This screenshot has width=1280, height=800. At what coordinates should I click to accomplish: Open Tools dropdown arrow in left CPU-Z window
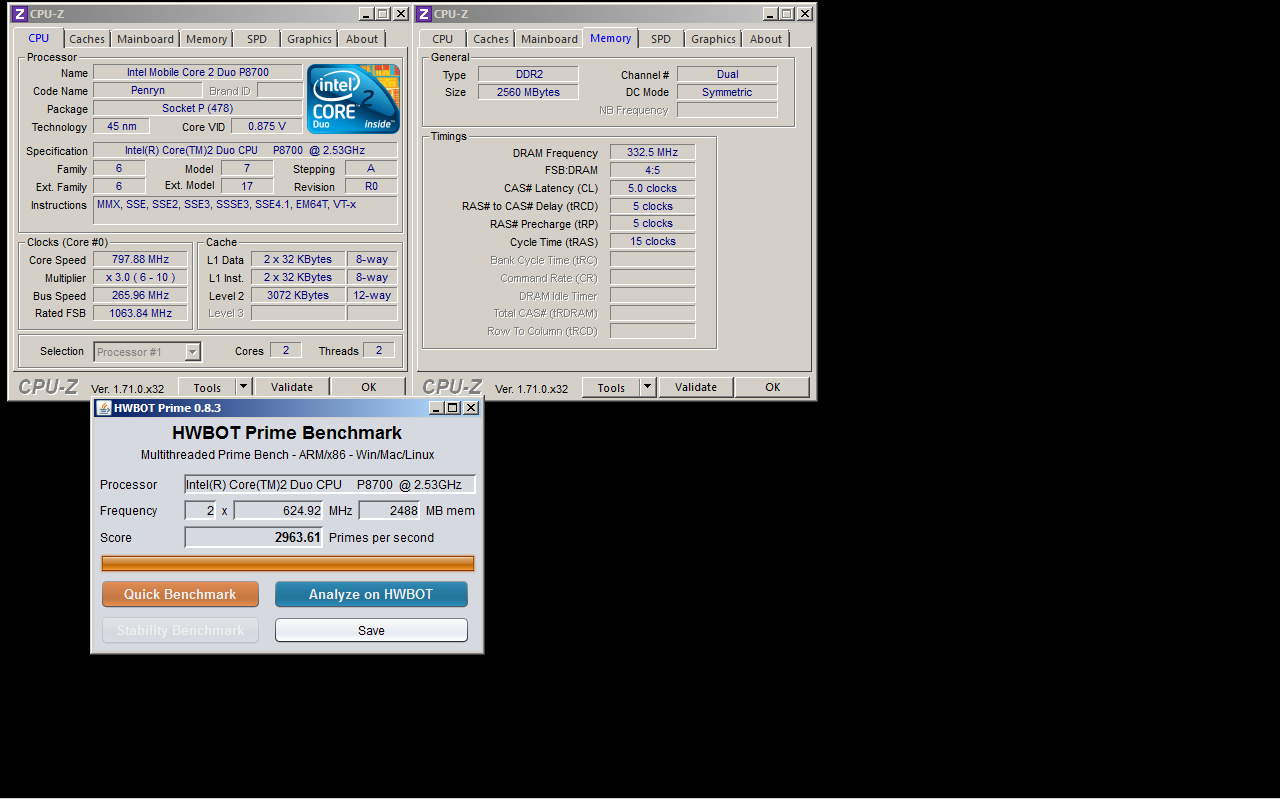[x=243, y=387]
